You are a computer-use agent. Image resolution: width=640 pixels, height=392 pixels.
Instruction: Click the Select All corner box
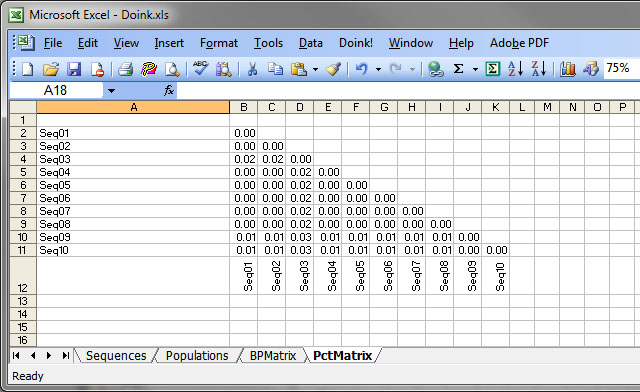(x=23, y=107)
